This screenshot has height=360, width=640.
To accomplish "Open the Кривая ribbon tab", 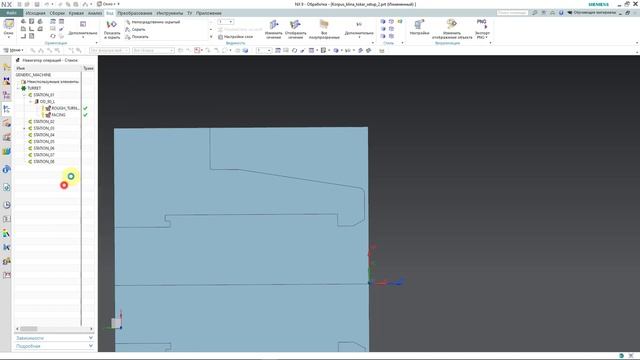I will coord(76,13).
